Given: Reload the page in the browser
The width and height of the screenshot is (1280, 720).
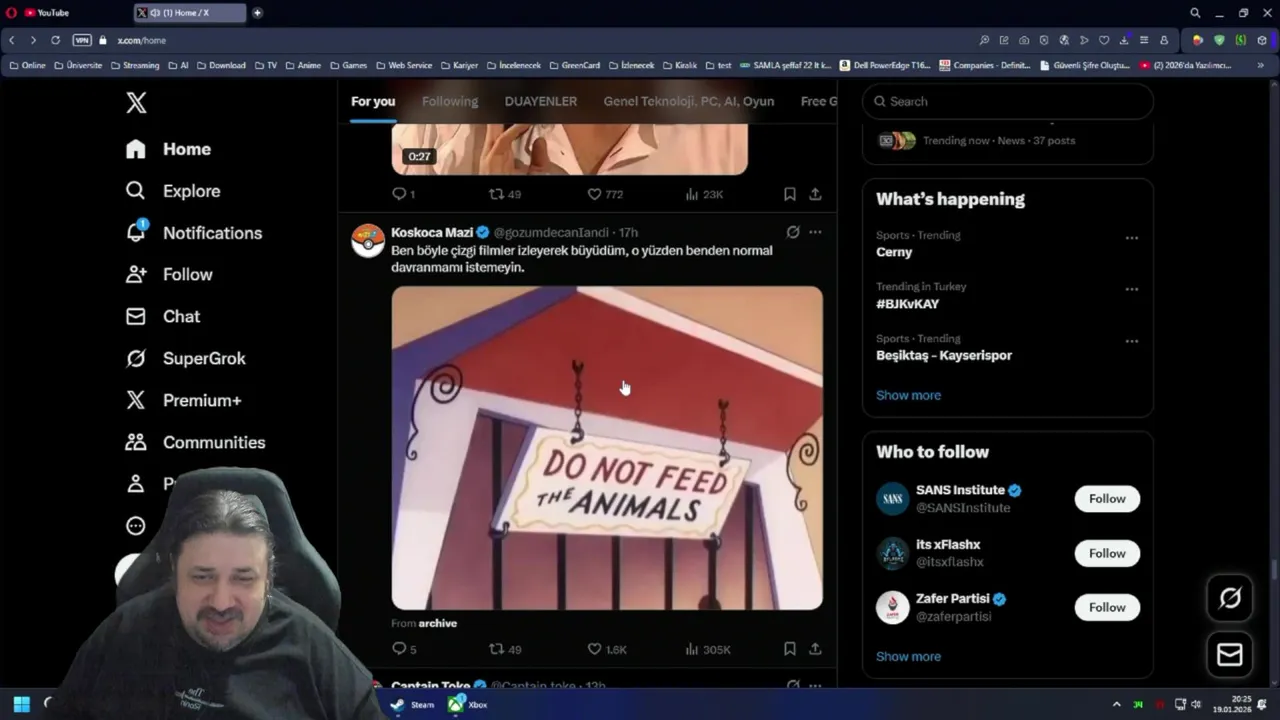Looking at the screenshot, I should (x=55, y=40).
